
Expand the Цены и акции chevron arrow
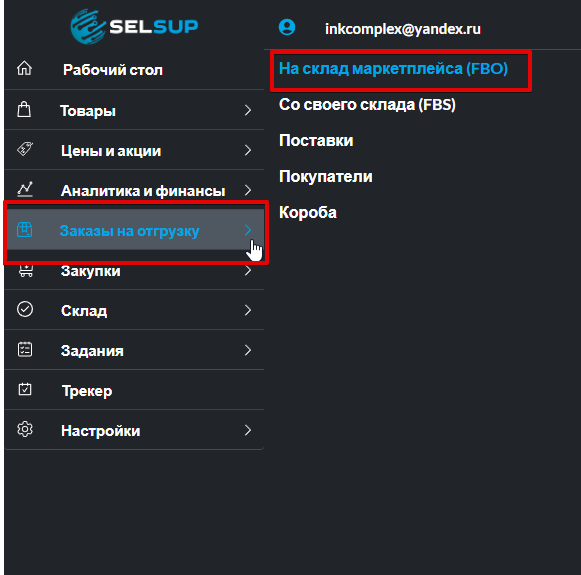(248, 150)
